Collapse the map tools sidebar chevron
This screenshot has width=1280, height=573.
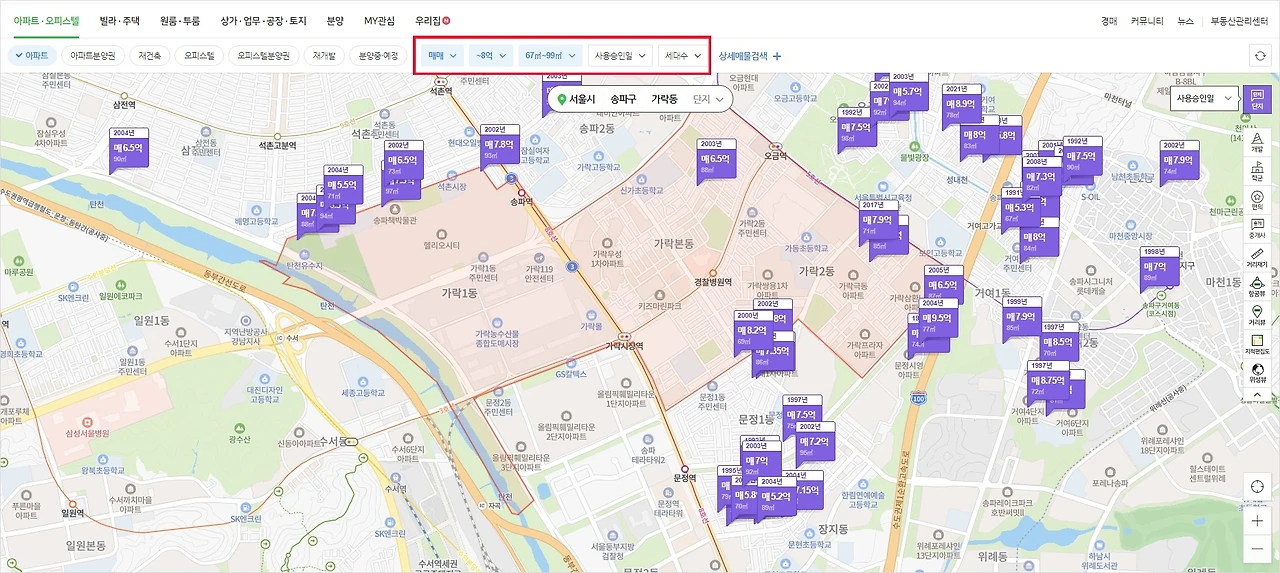click(1257, 395)
